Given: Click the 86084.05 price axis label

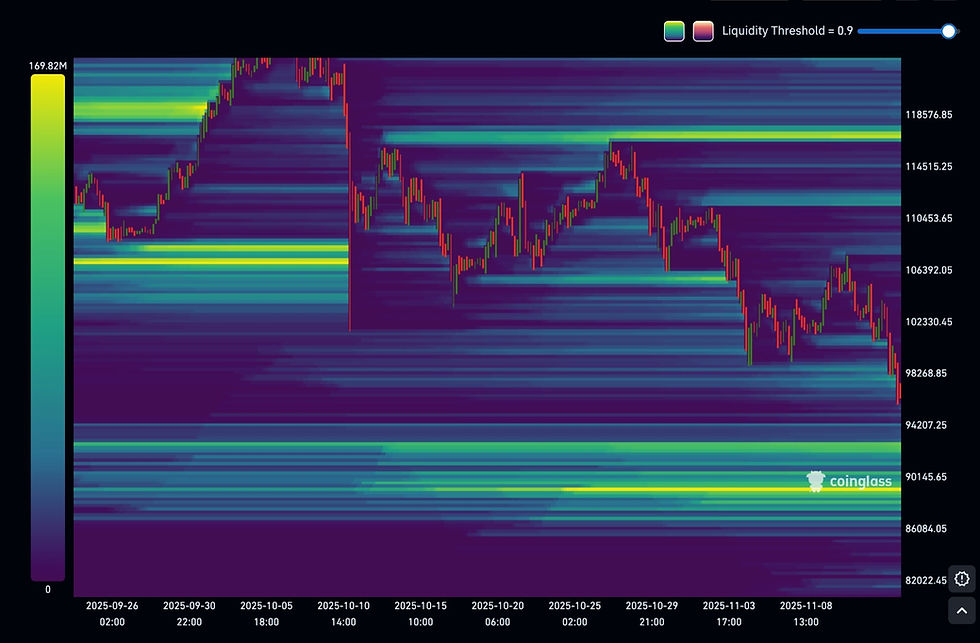Looking at the screenshot, I should (x=926, y=529).
